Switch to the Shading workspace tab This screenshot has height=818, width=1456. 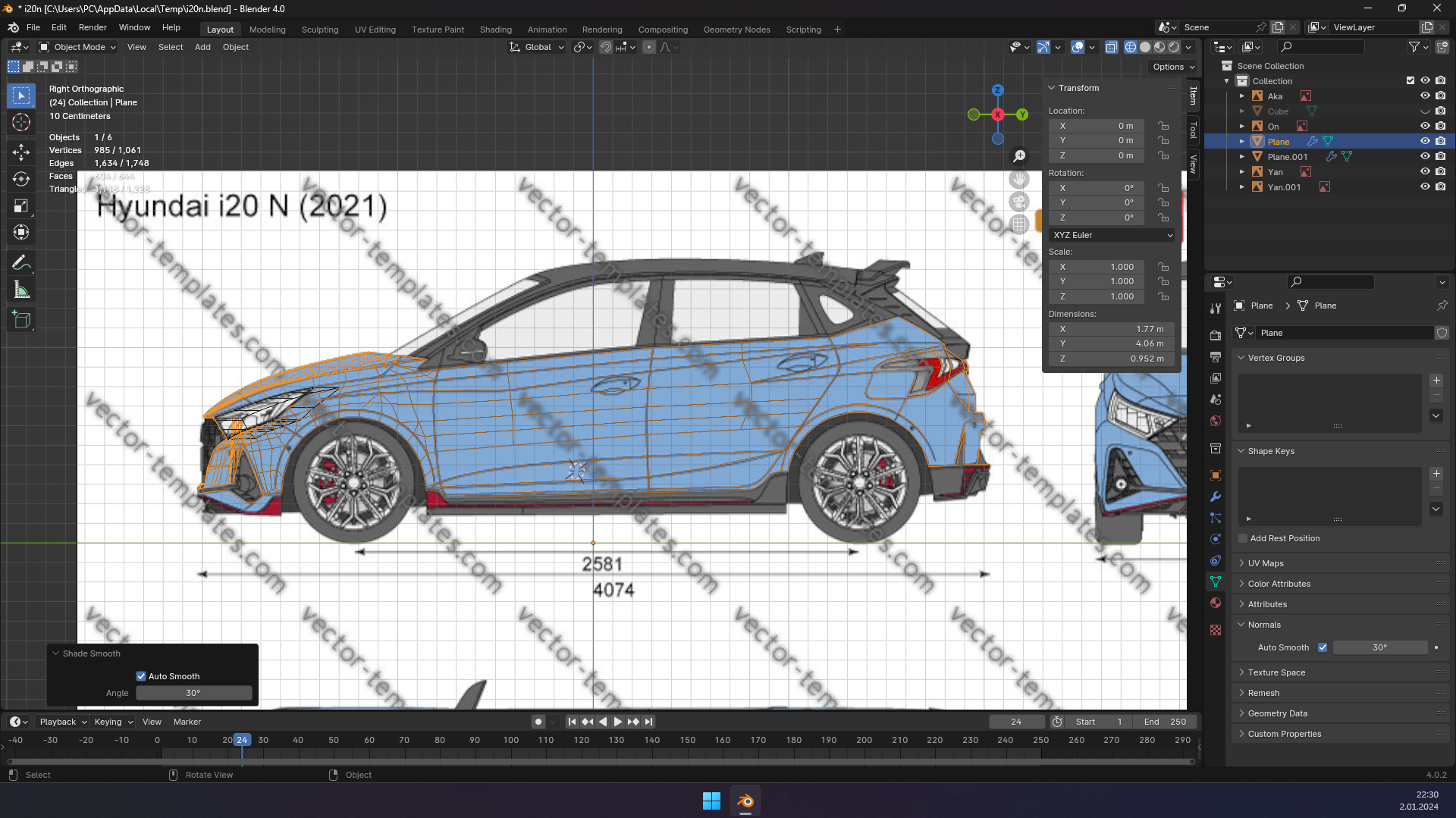point(496,30)
